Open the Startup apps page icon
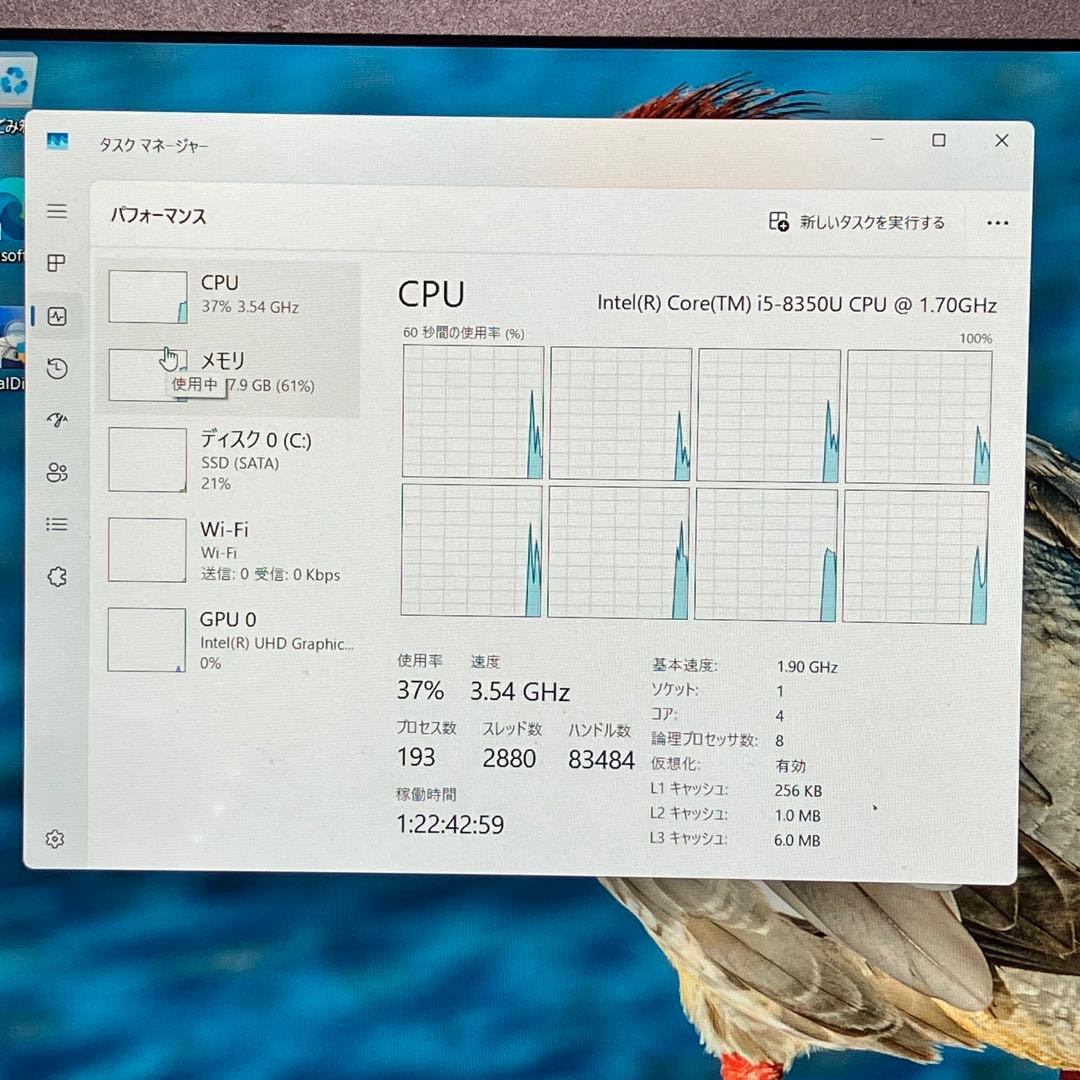The height and width of the screenshot is (1080, 1080). tap(57, 420)
